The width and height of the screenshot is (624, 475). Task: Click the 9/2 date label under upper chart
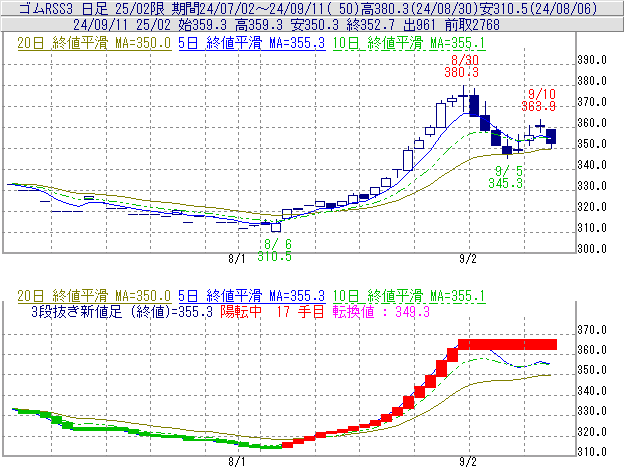[x=468, y=259]
